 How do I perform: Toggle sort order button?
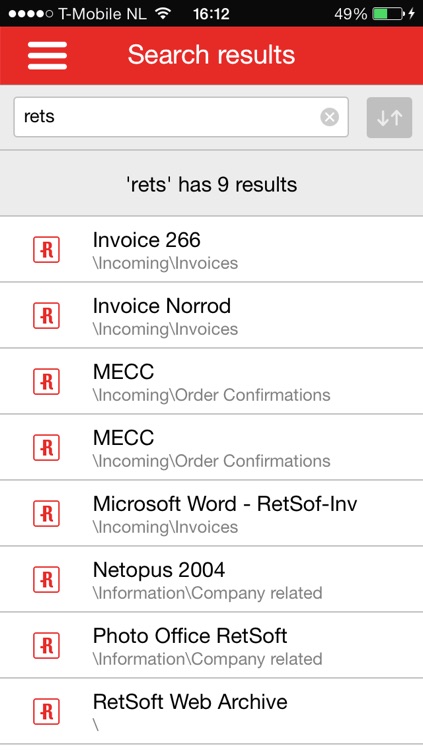[x=389, y=117]
